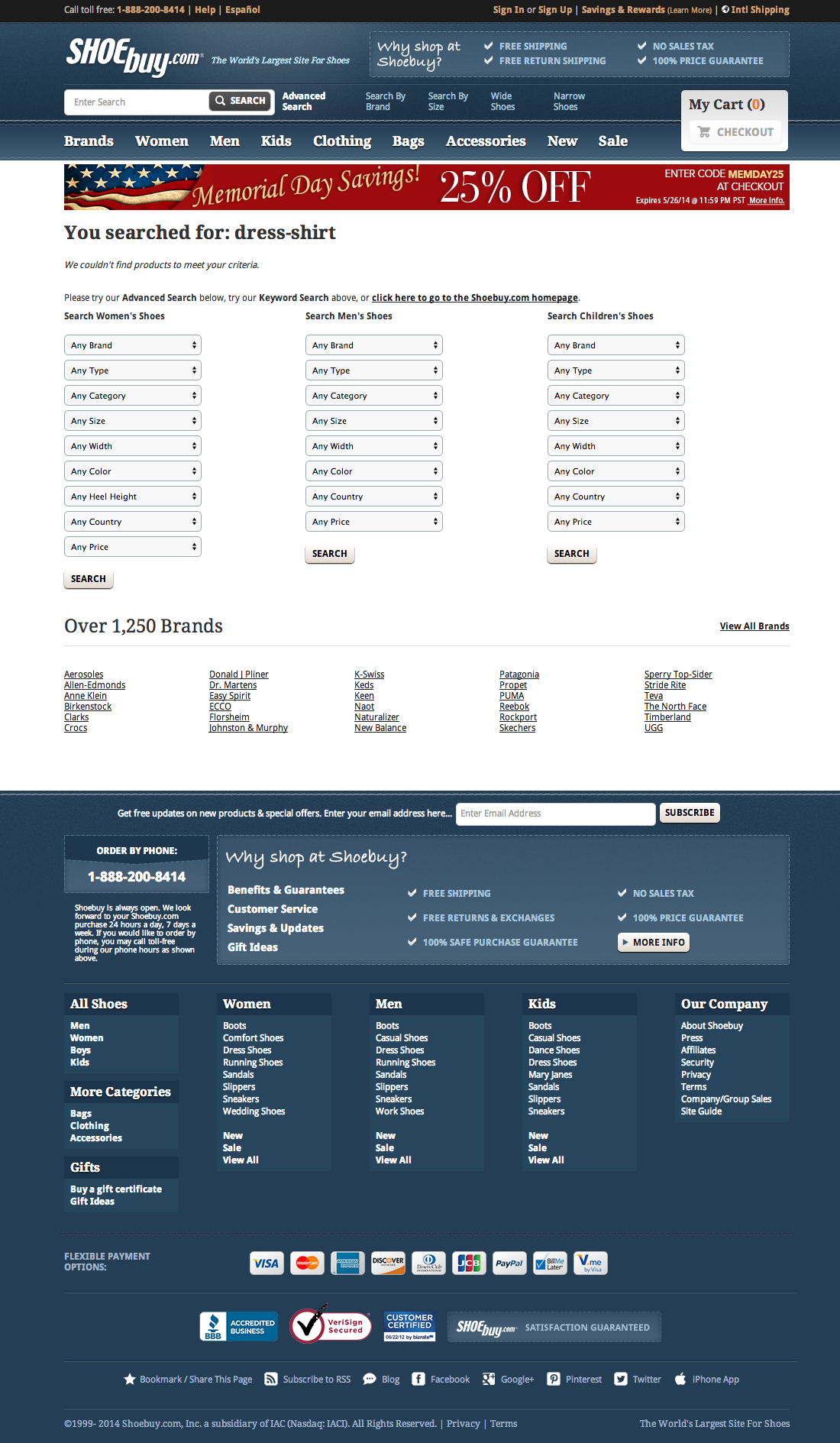Open Men's Any Type dropdown

pos(374,370)
